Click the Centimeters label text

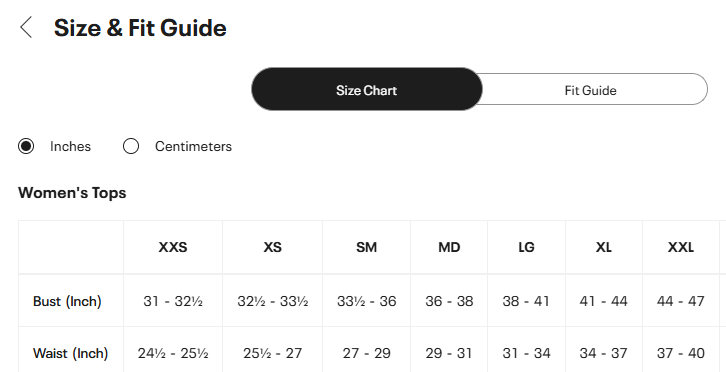[x=193, y=146]
